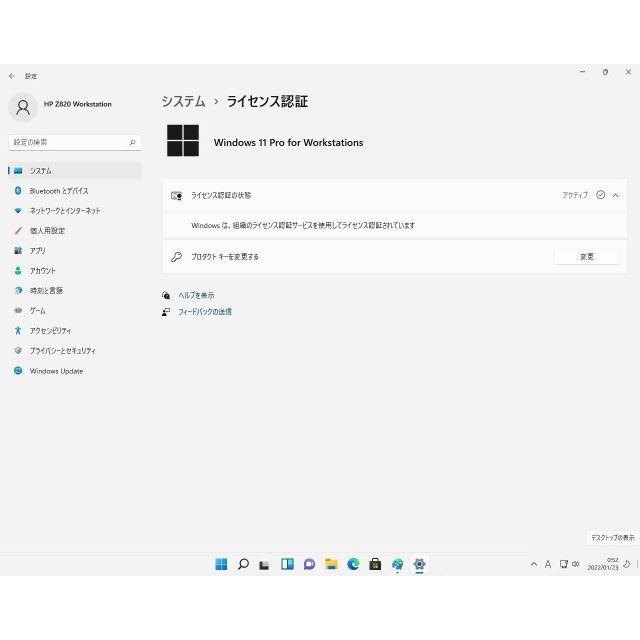Click the IME input mode A indicator
Viewport: 640px width, 640px height.
(548, 564)
